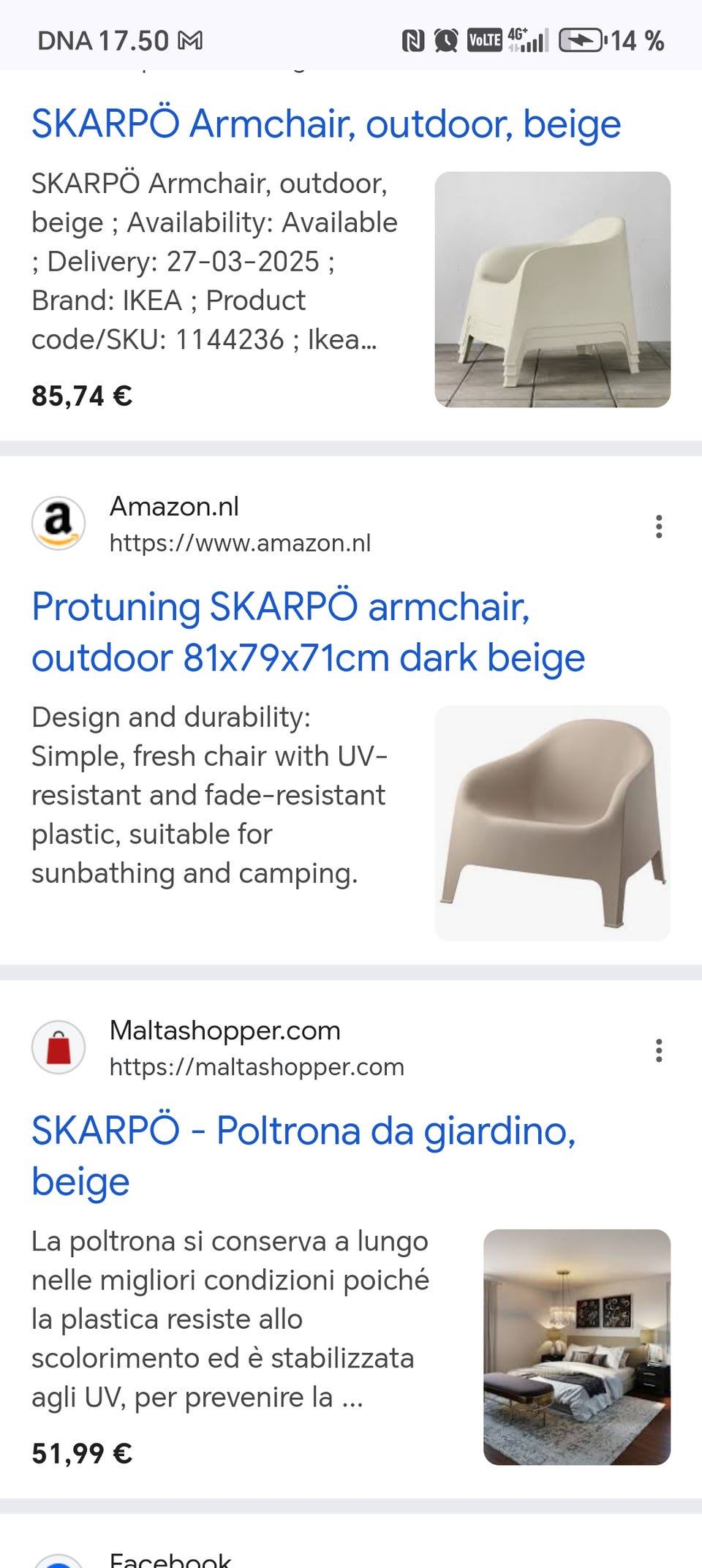
Task: Open Protuning SKARPÖ armchair Amazon link
Action: pyautogui.click(x=308, y=632)
